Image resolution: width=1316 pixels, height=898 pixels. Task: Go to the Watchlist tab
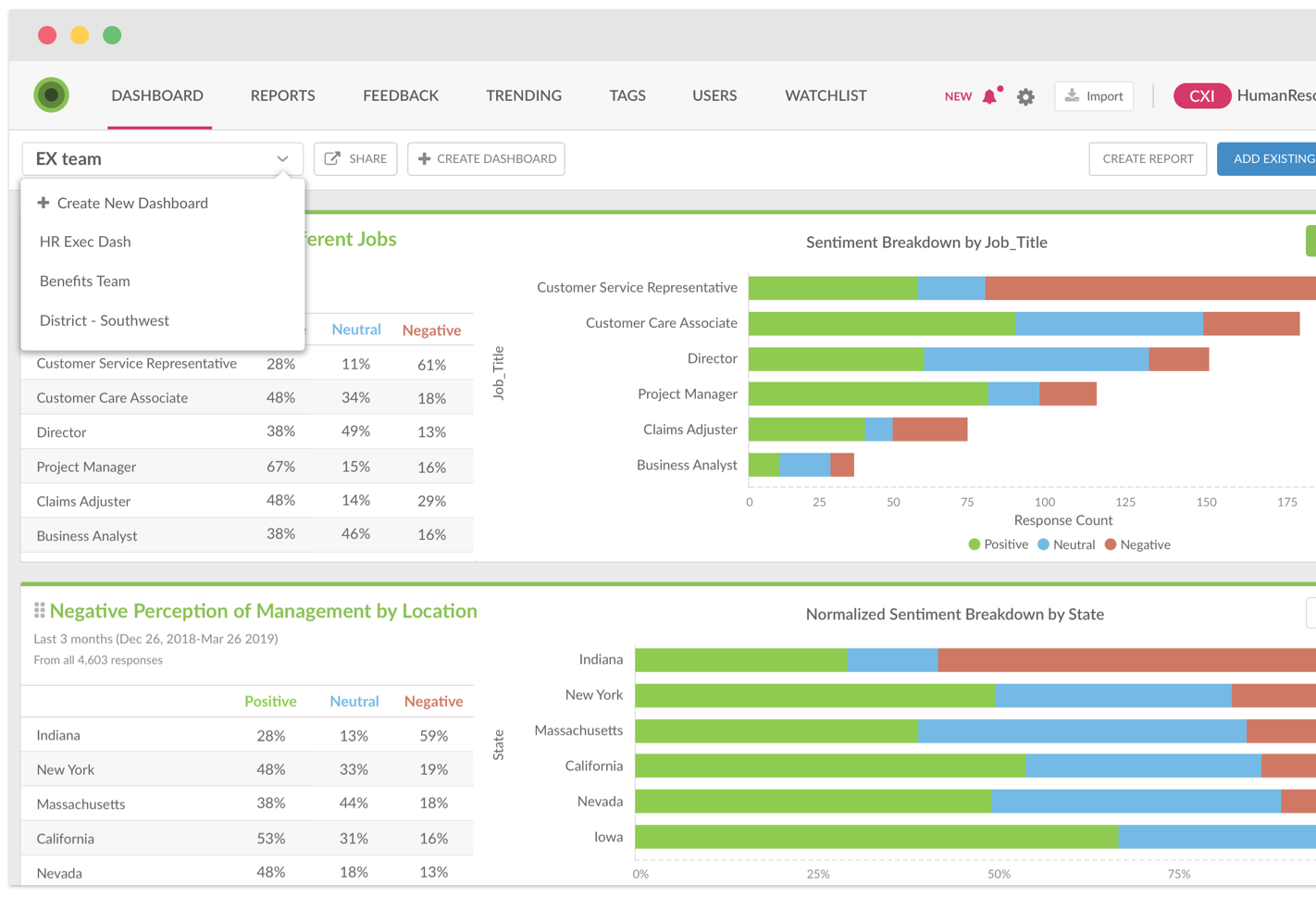826,95
